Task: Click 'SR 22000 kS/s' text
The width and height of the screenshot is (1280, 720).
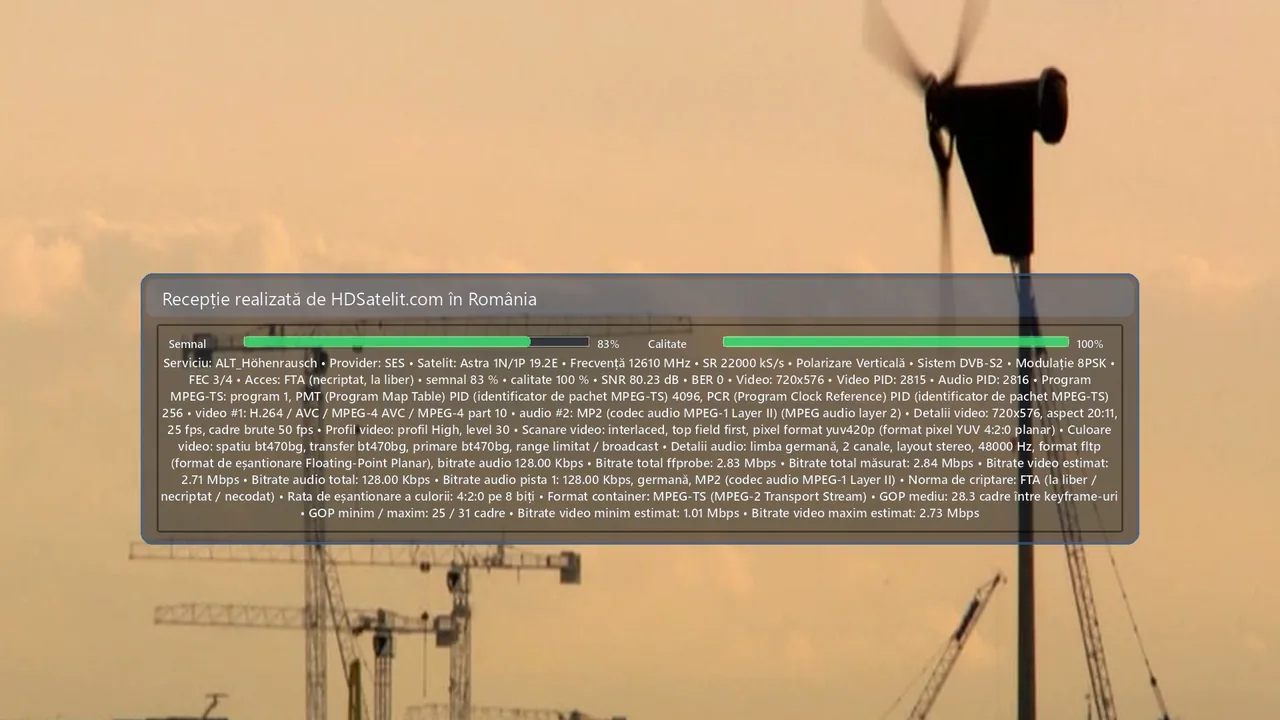Action: coord(743,363)
